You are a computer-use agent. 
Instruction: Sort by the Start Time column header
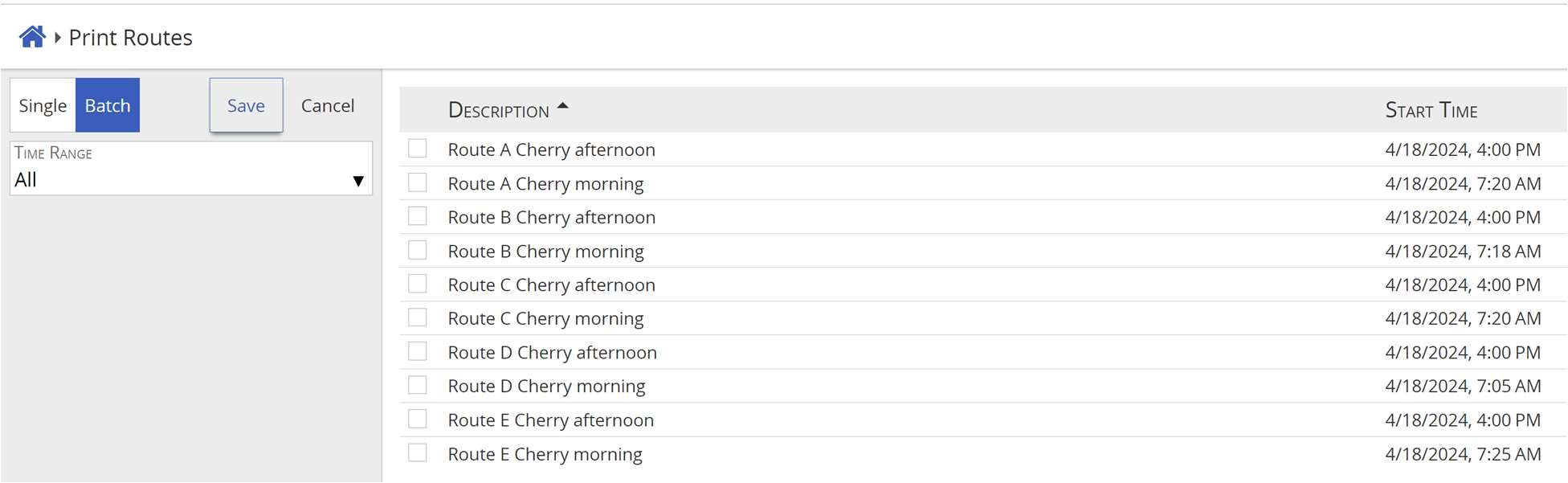click(x=1431, y=110)
